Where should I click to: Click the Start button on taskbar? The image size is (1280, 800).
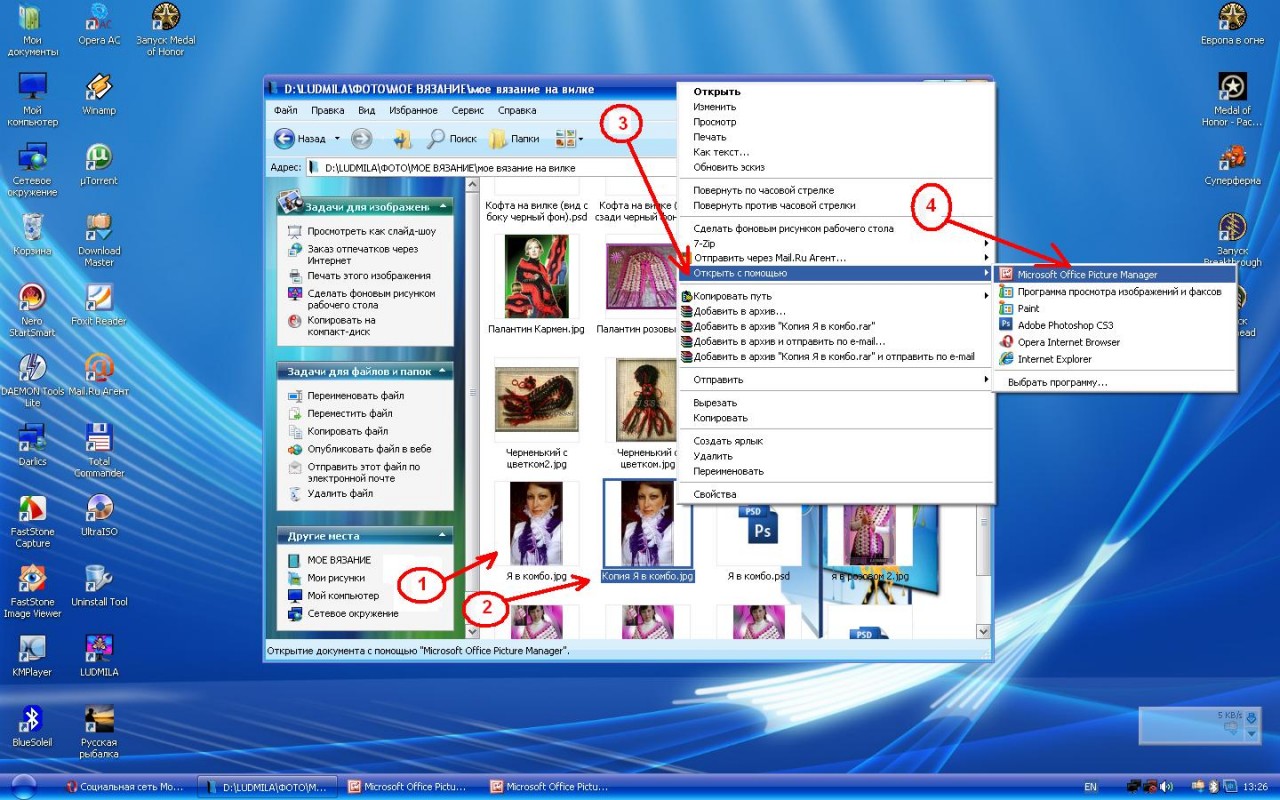pos(24,786)
